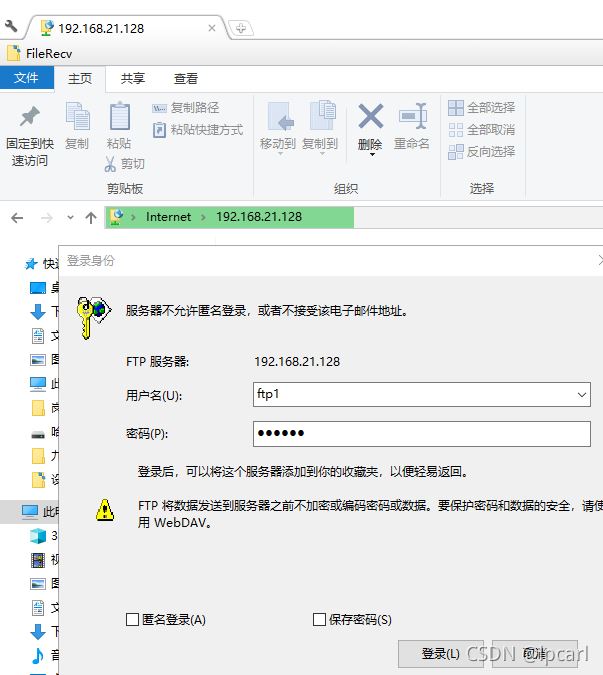
Task: Select the first downloads arrow item in sidebar
Action: (38, 311)
